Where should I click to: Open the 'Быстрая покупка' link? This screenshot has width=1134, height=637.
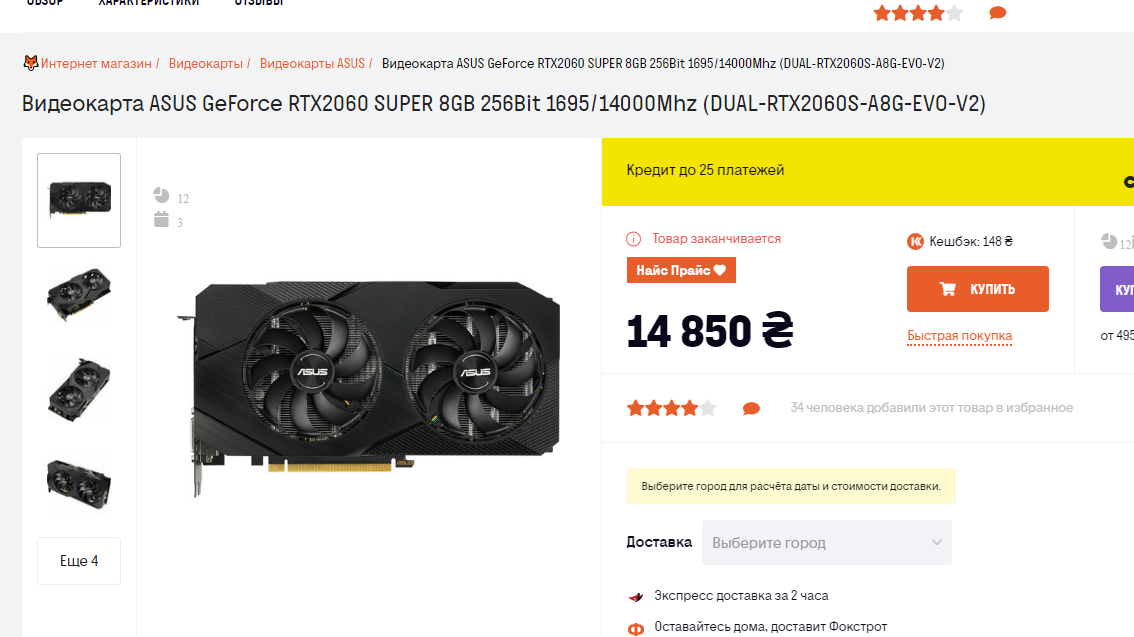pos(960,335)
